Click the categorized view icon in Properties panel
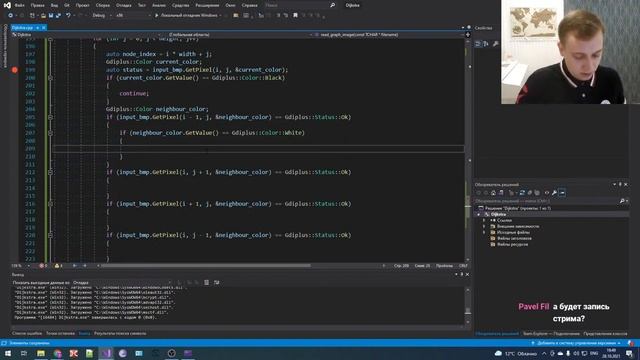Image resolution: width=640 pixels, height=360 pixels. coord(478,44)
